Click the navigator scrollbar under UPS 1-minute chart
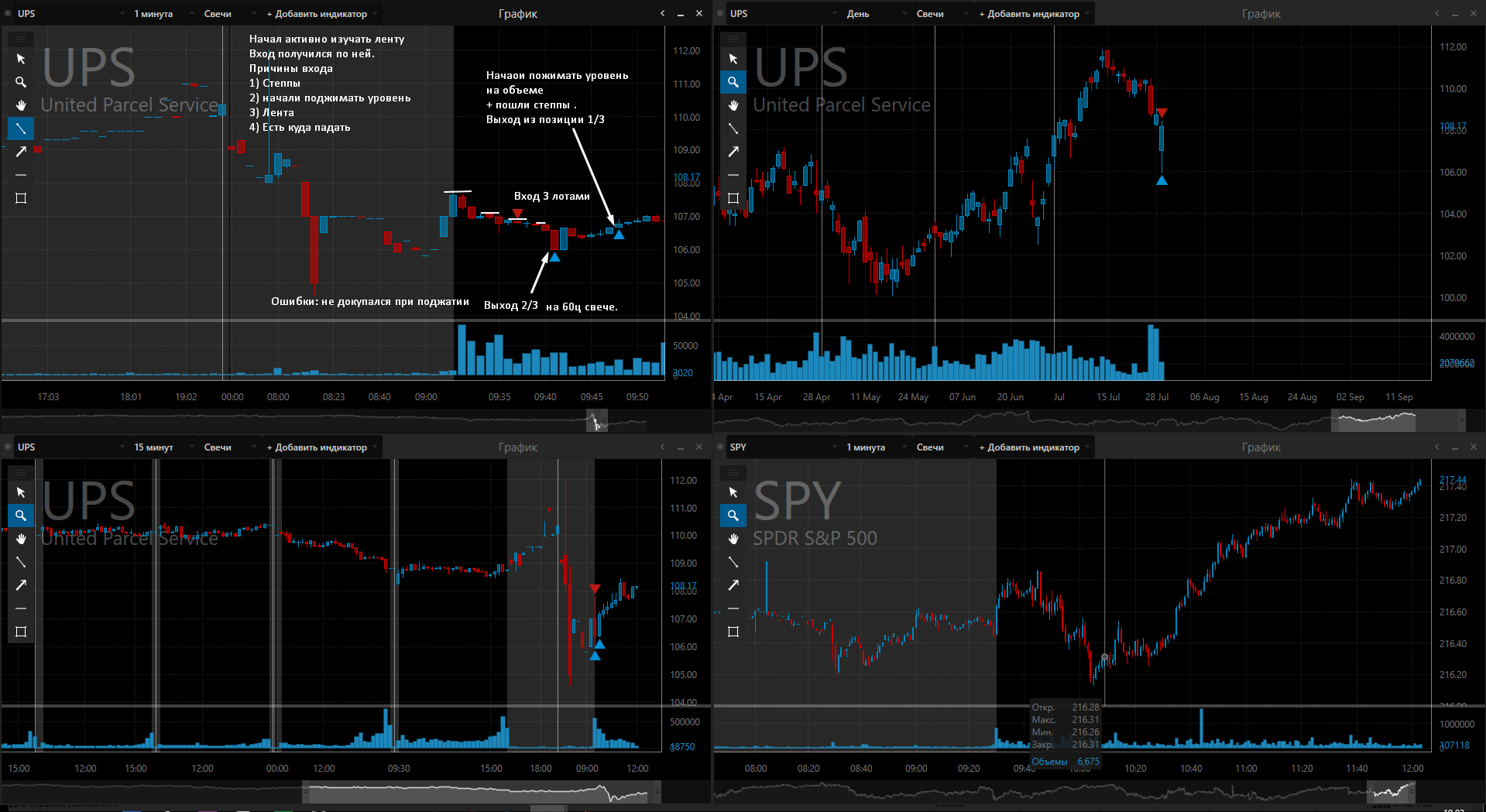Image resolution: width=1486 pixels, height=812 pixels. coord(597,421)
